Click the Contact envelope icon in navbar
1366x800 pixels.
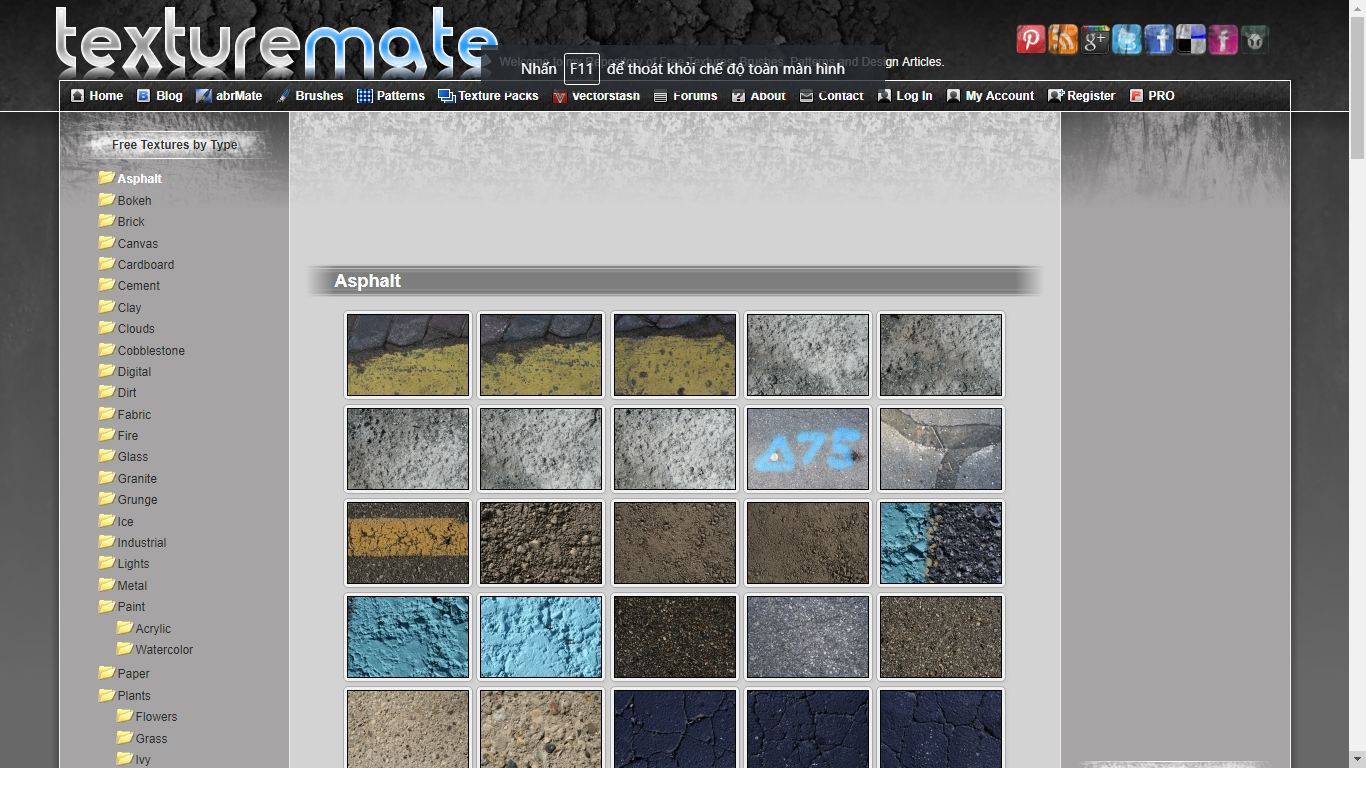(x=806, y=96)
